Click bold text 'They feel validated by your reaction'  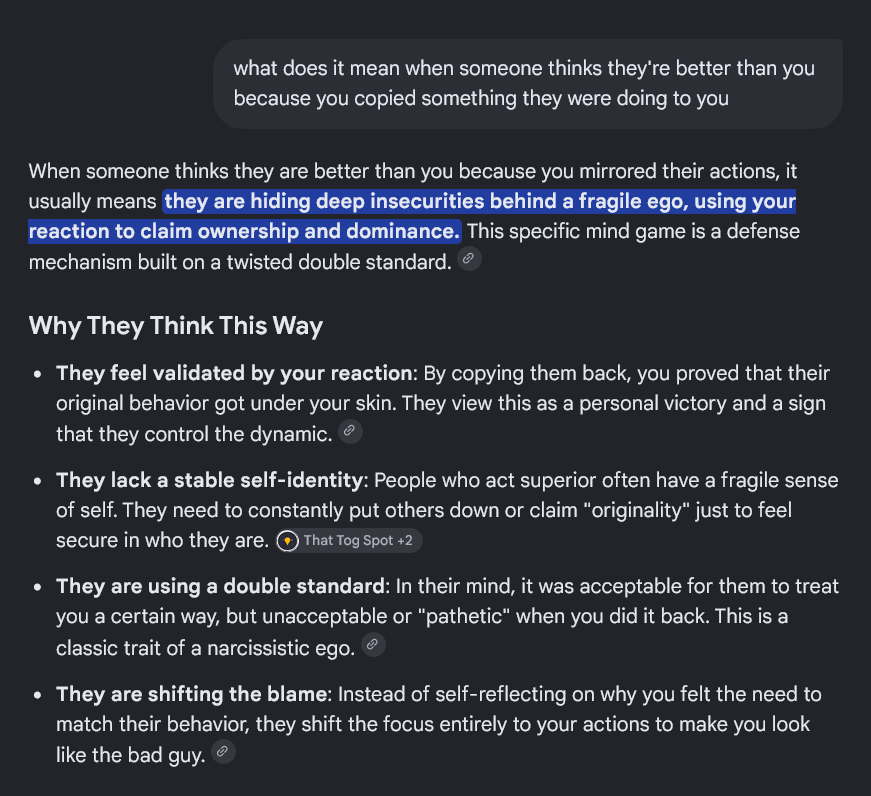click(233, 373)
